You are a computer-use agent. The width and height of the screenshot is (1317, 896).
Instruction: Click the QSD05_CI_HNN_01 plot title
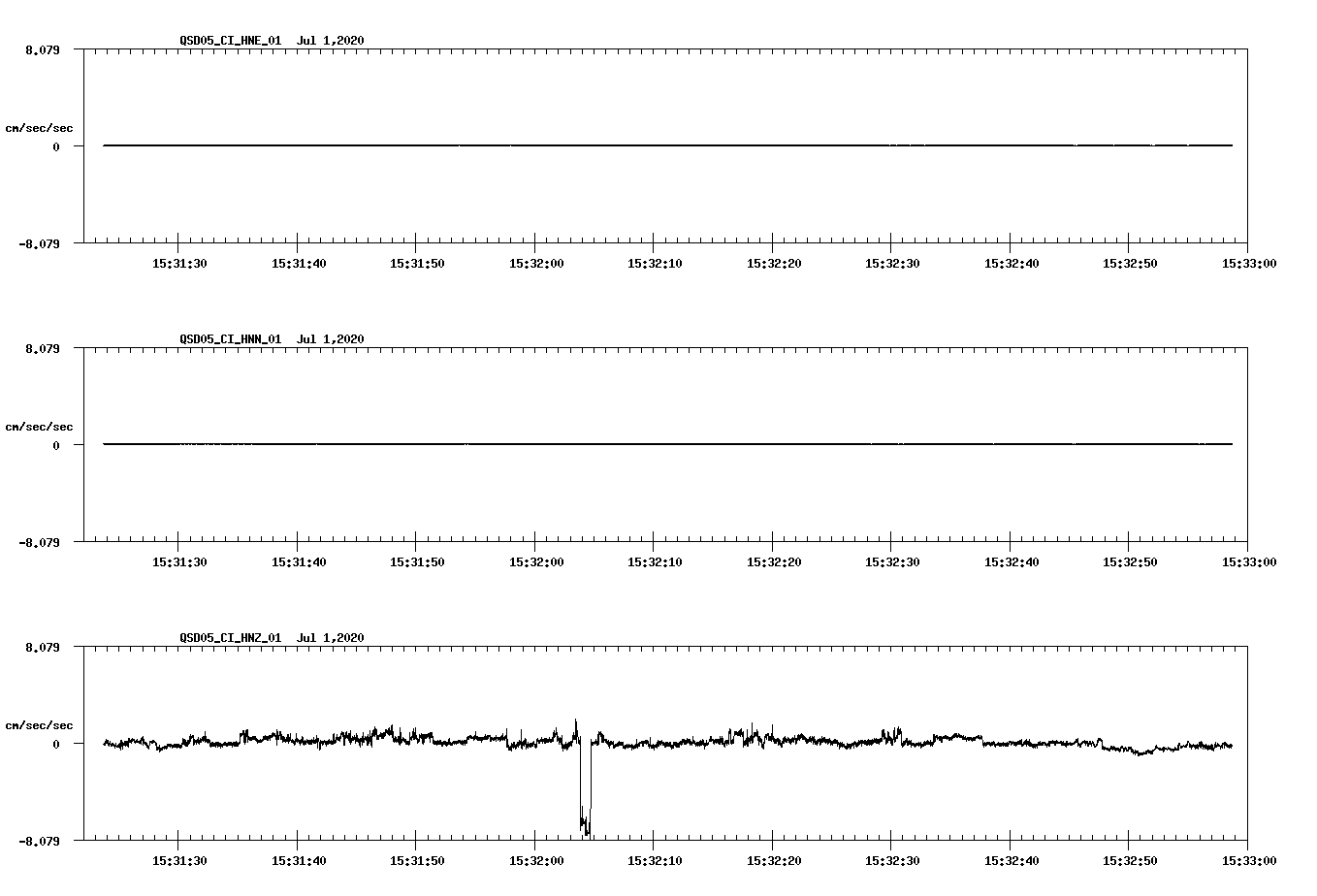click(x=272, y=338)
